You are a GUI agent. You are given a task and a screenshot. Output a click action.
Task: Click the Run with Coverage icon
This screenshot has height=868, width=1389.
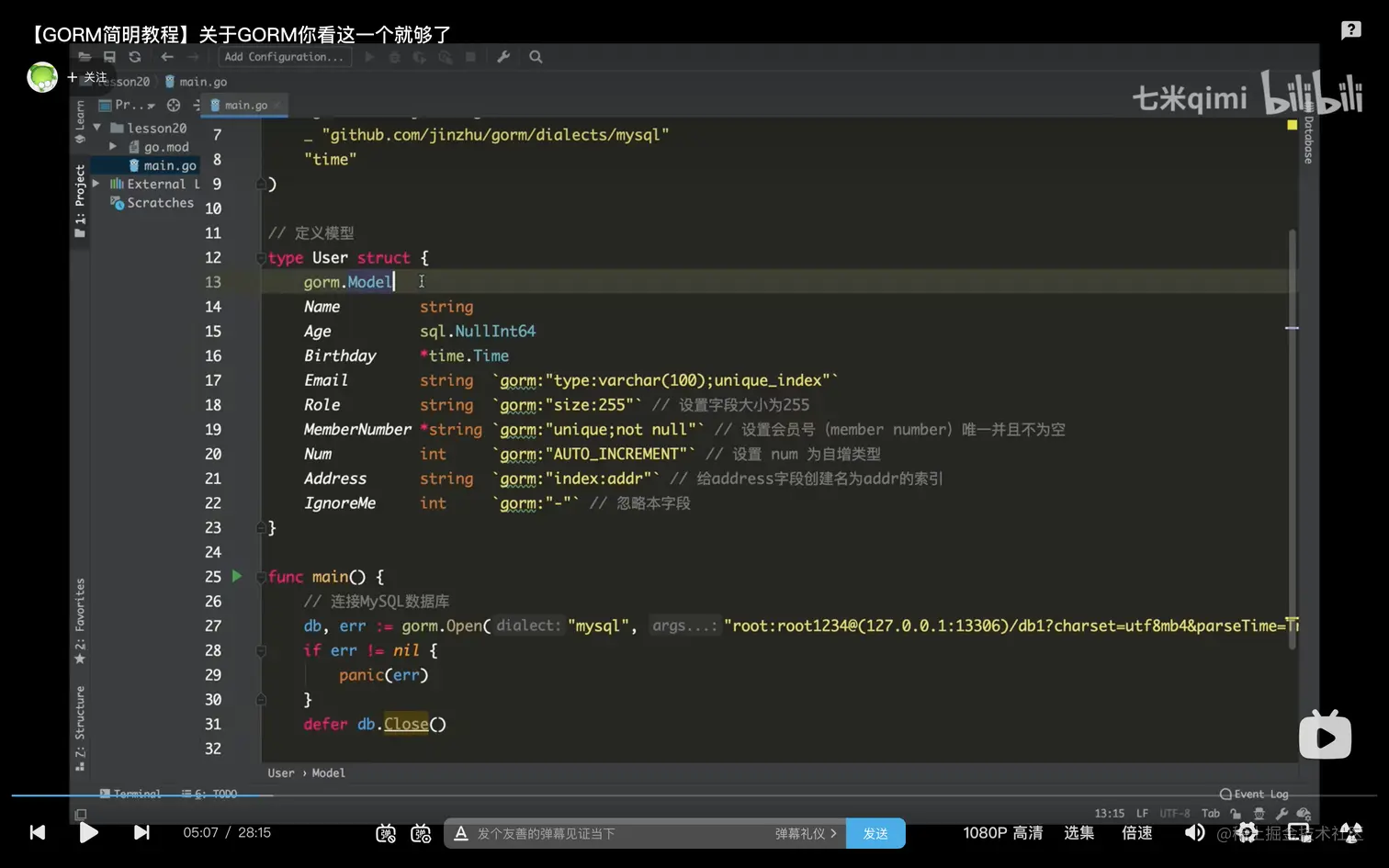click(x=419, y=57)
